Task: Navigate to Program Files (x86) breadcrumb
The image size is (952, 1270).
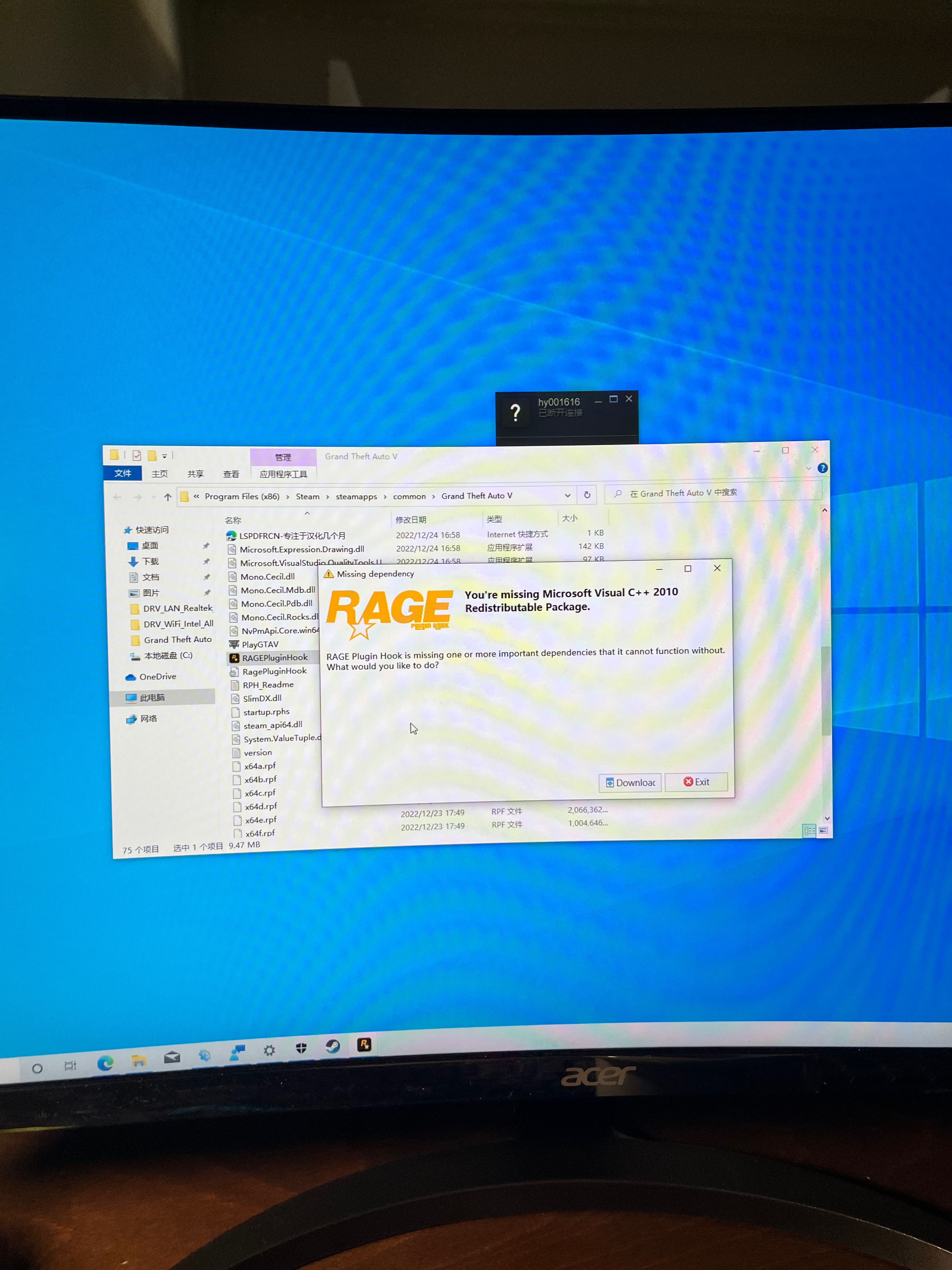Action: [242, 497]
